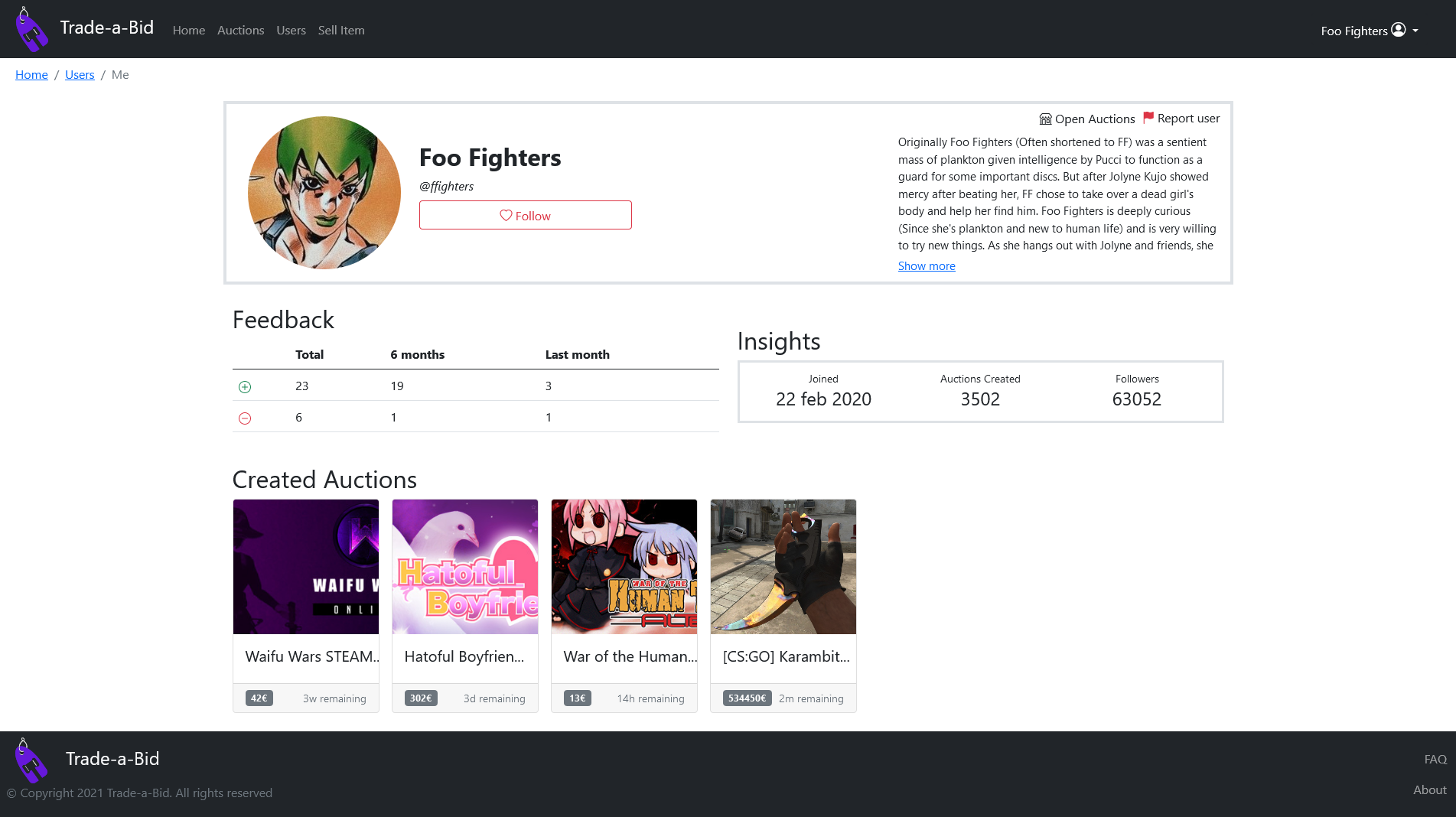Screen dimensions: 1456x817
Task: Click the 534450€ price badge
Action: coord(748,698)
